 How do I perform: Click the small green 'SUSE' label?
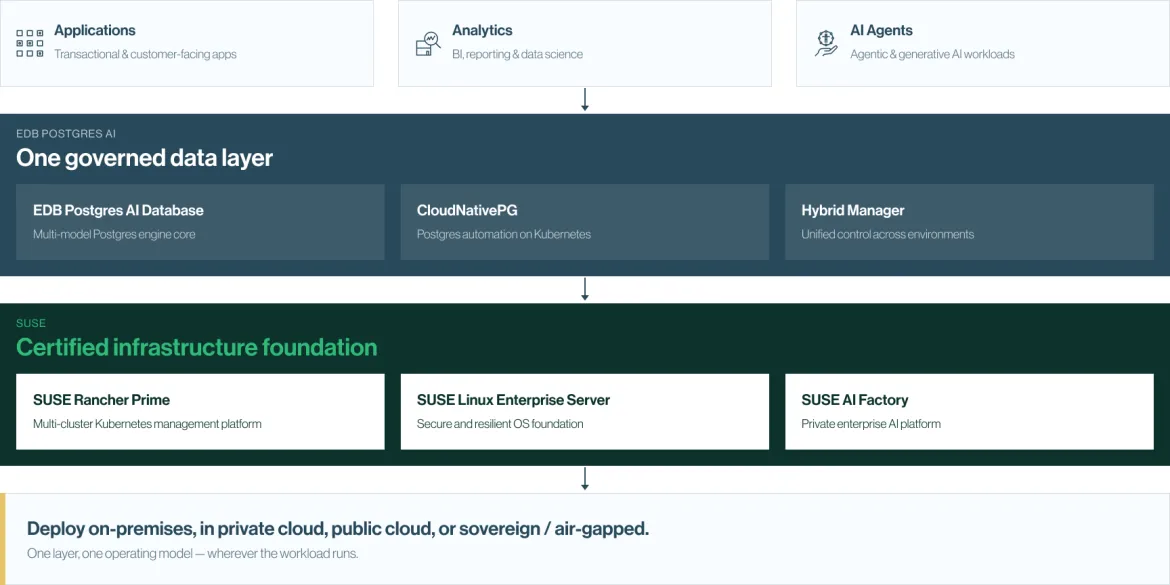click(31, 323)
